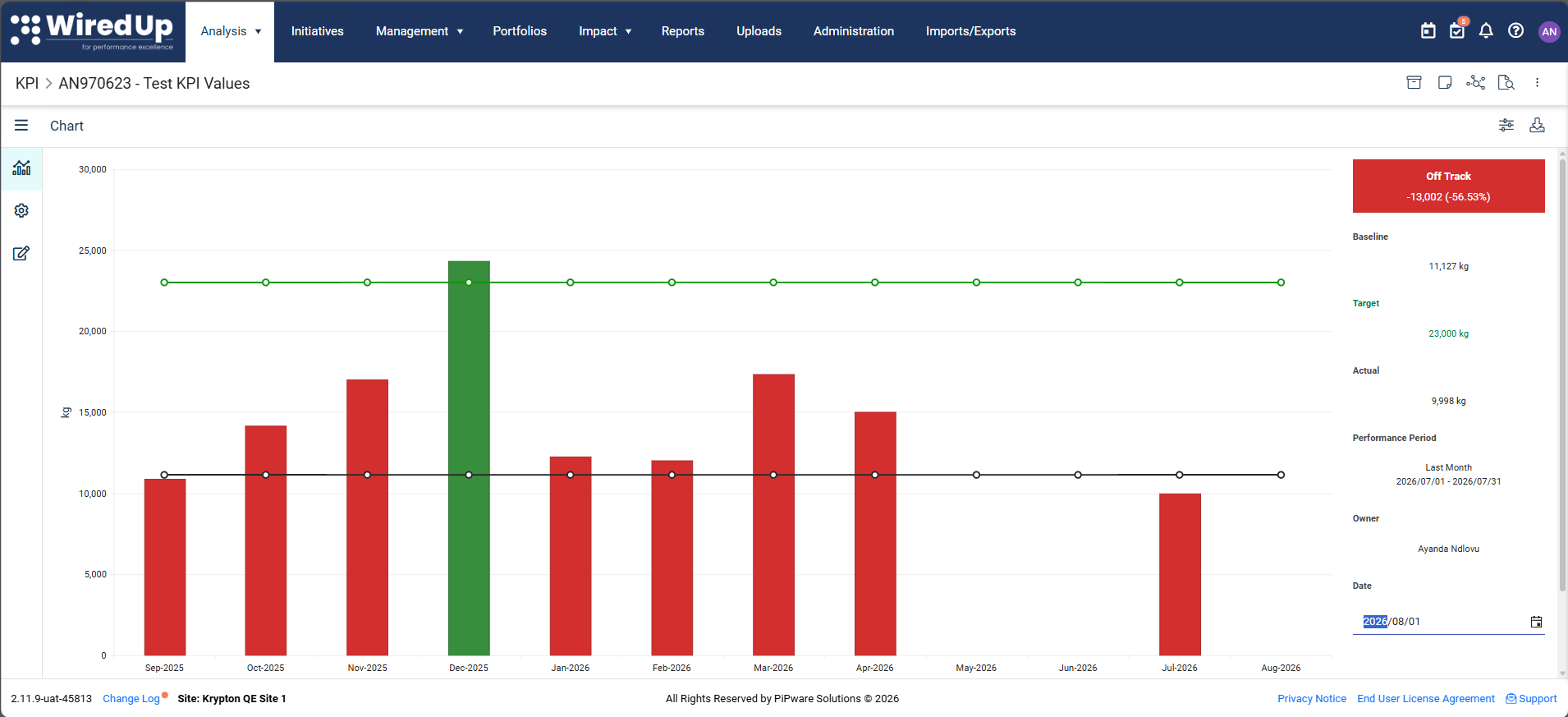This screenshot has height=717, width=1568.
Task: Open chart filter sliders settings
Action: pos(1506,125)
